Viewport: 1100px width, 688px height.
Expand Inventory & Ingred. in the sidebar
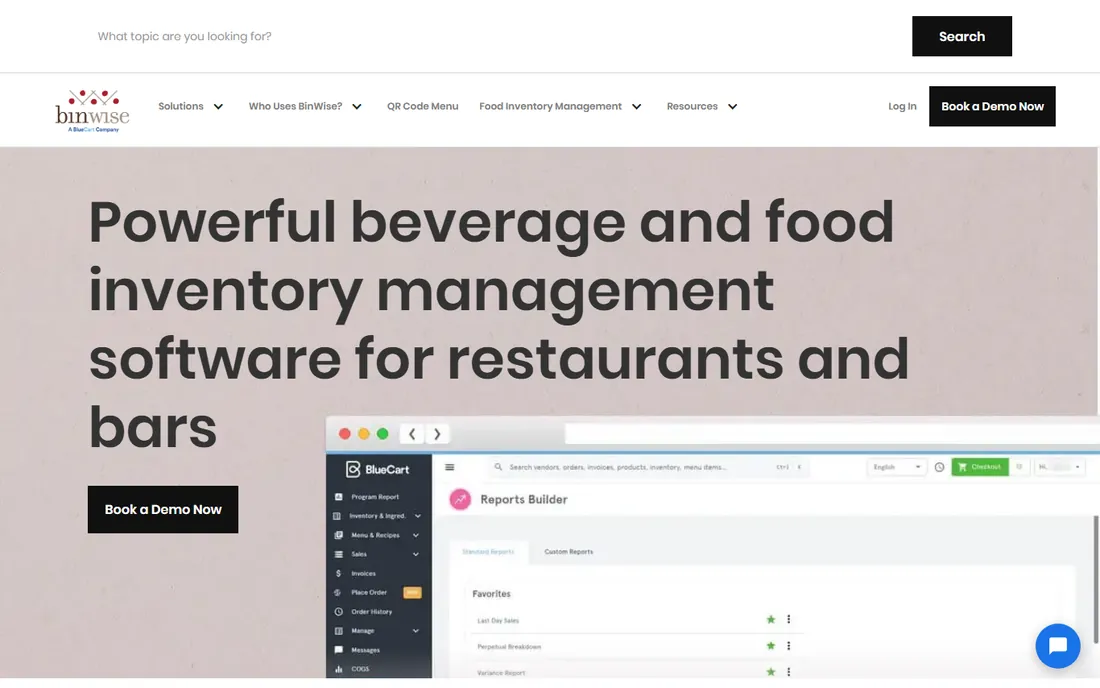pyautogui.click(x=417, y=516)
